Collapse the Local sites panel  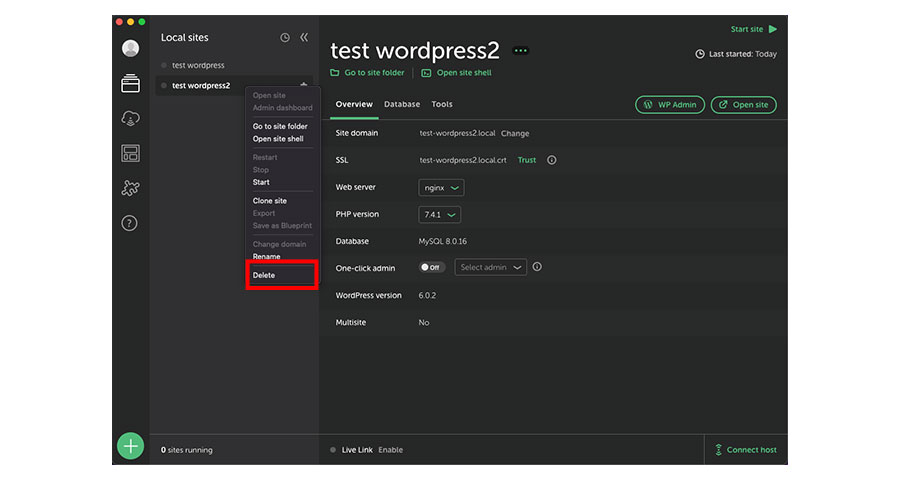click(x=304, y=38)
